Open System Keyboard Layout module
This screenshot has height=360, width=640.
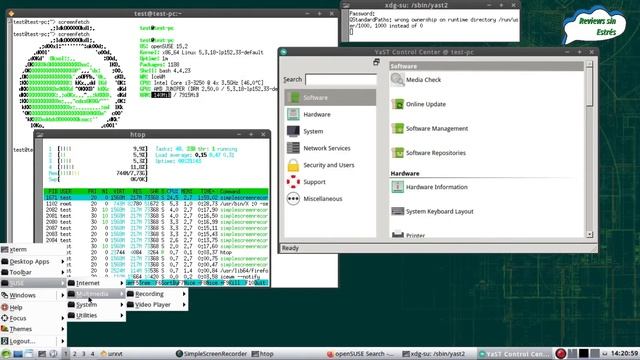coord(433,211)
